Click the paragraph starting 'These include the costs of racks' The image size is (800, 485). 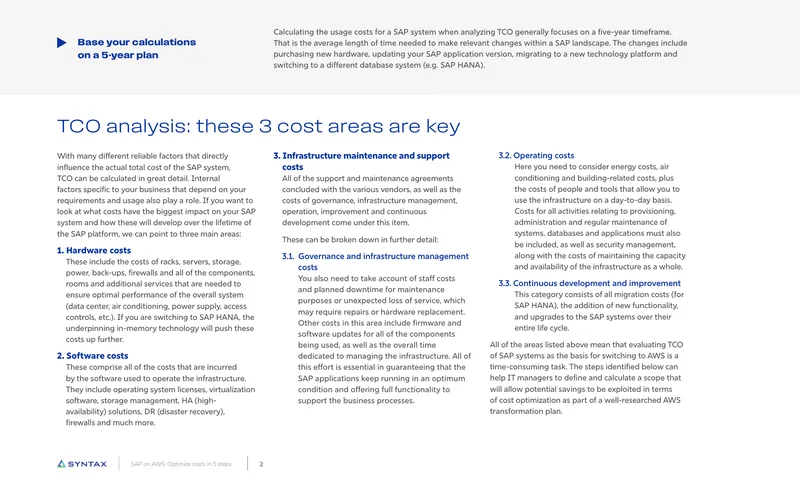click(x=160, y=300)
